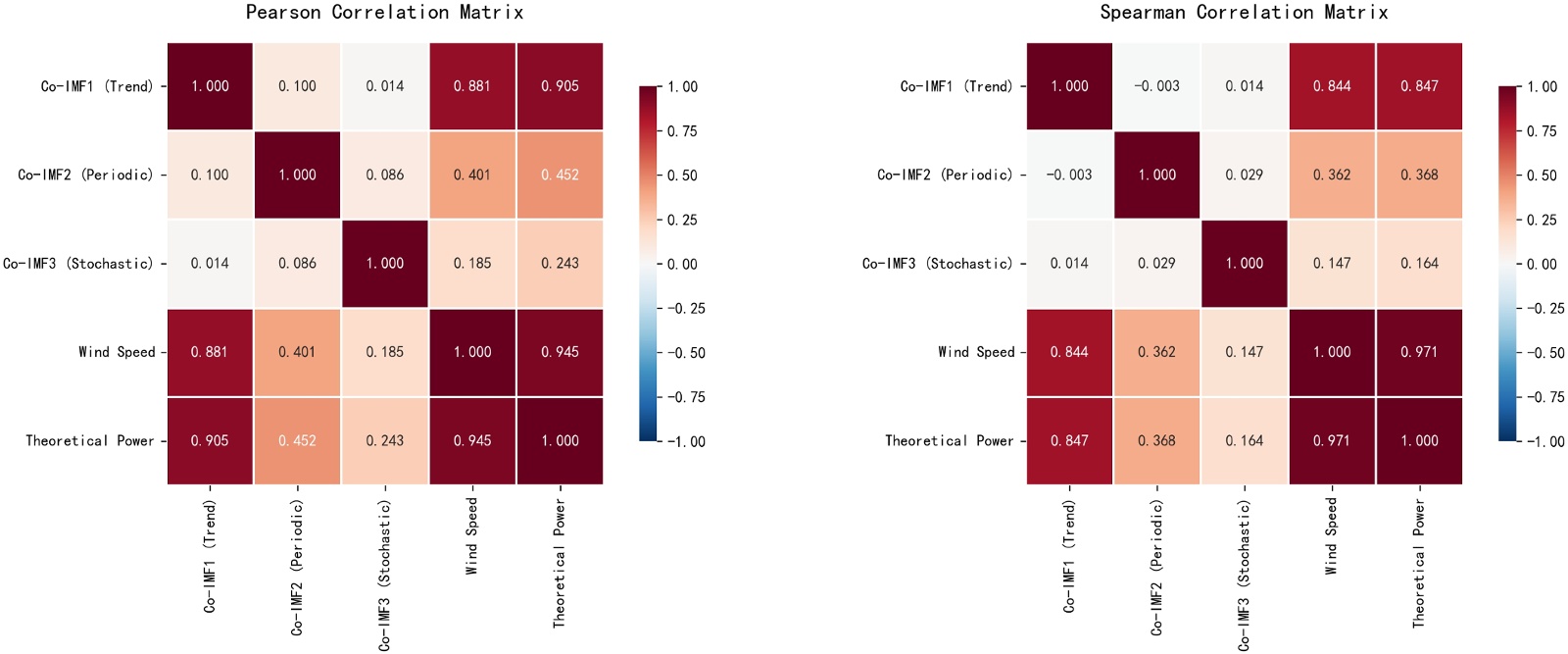This screenshot has height=654, width=1568.
Task: Click Spearman 0.147 cell in Co-IMF3 row
Action: click(x=1331, y=264)
